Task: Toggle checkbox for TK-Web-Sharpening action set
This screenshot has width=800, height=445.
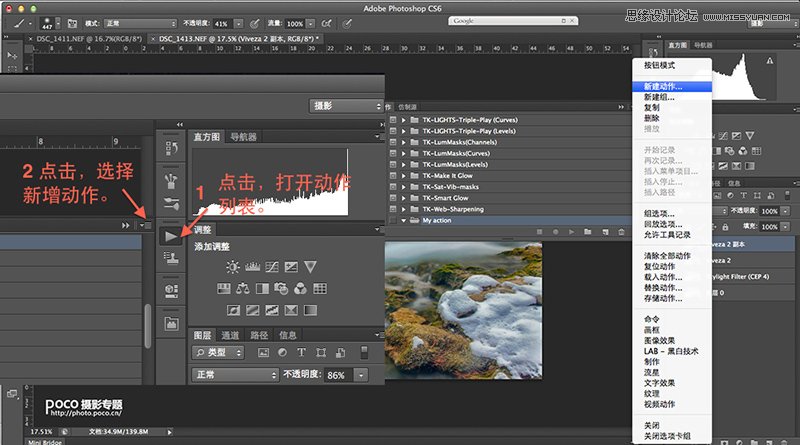Action: pyautogui.click(x=392, y=208)
